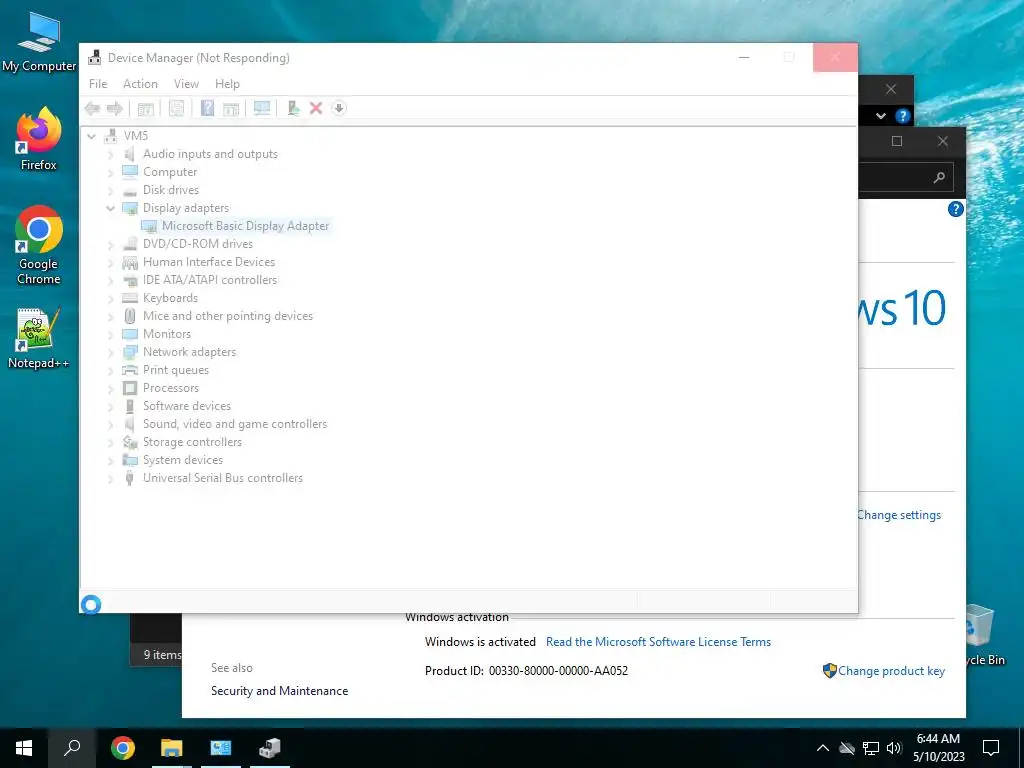1024x768 pixels.
Task: Click the Action pane toolbar icon beside Help
Action: 231,108
